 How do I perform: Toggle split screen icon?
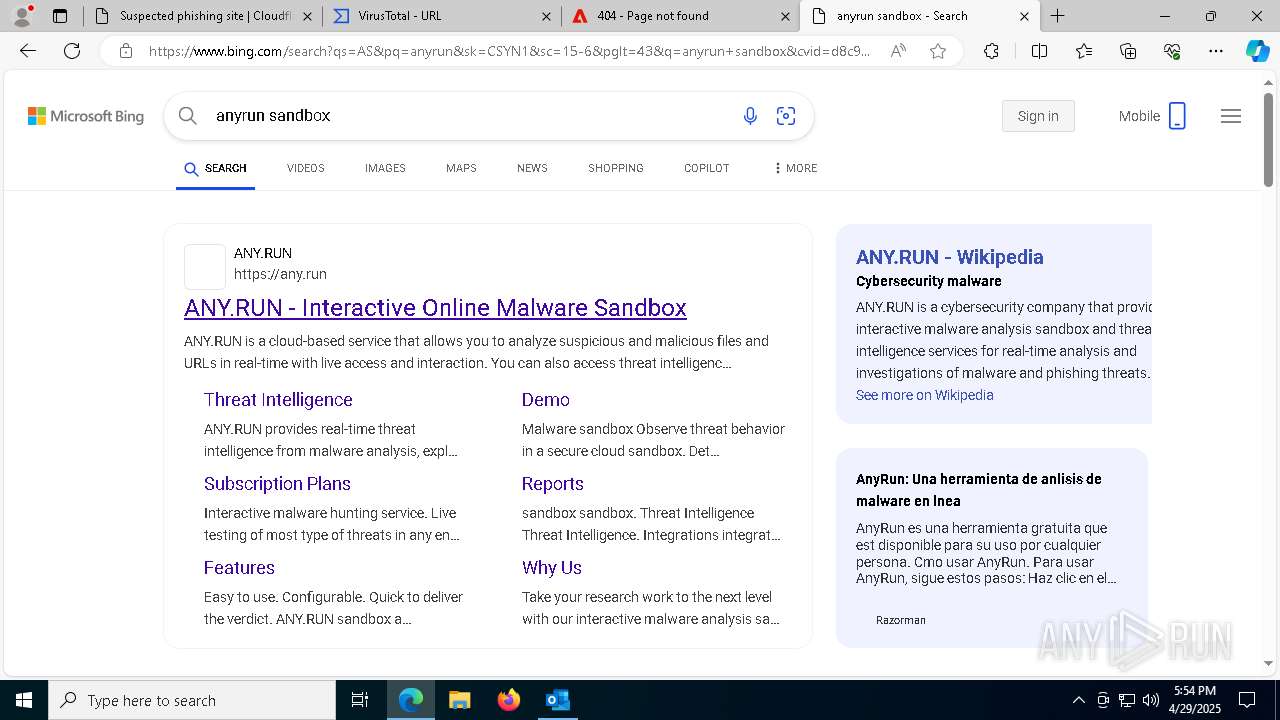[1039, 51]
